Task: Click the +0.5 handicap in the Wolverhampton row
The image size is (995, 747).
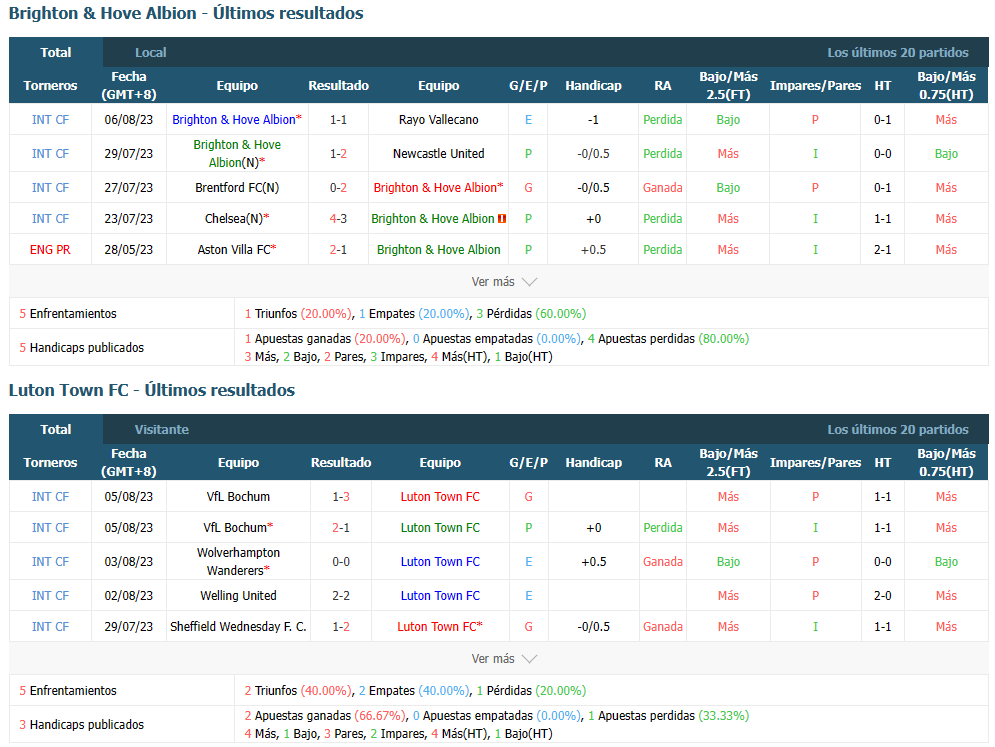Action: click(x=593, y=562)
